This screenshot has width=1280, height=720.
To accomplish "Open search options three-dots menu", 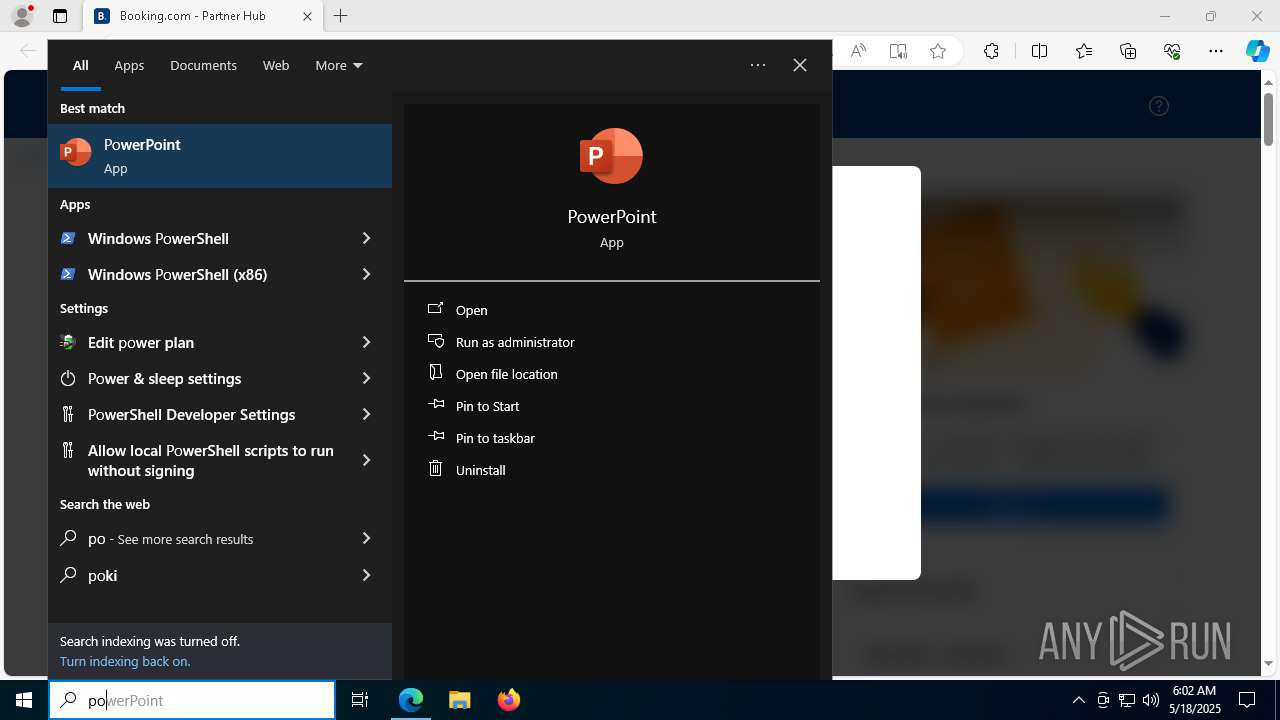I will [x=758, y=65].
